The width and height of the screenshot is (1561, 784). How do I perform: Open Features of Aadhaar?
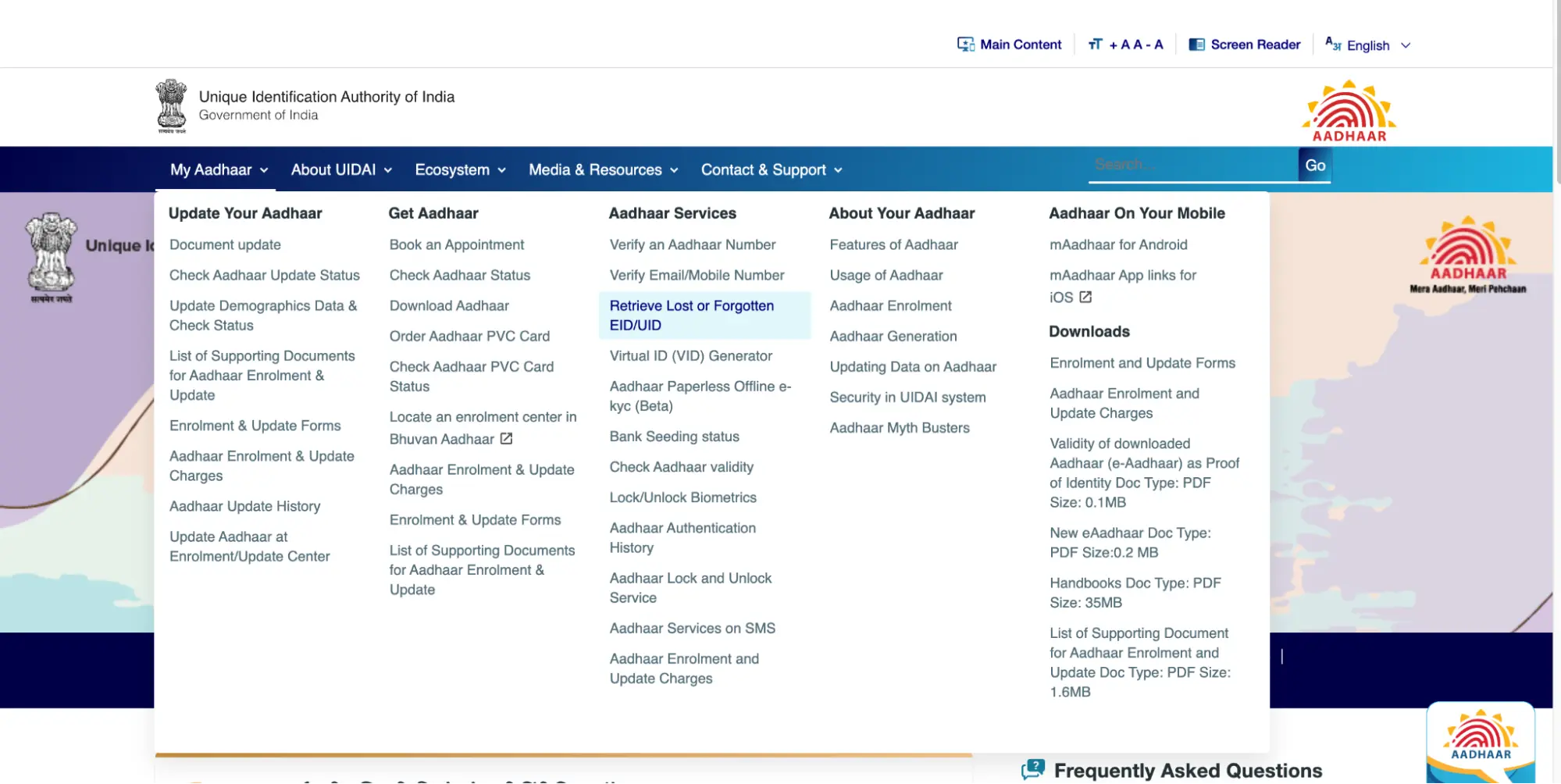(x=893, y=244)
